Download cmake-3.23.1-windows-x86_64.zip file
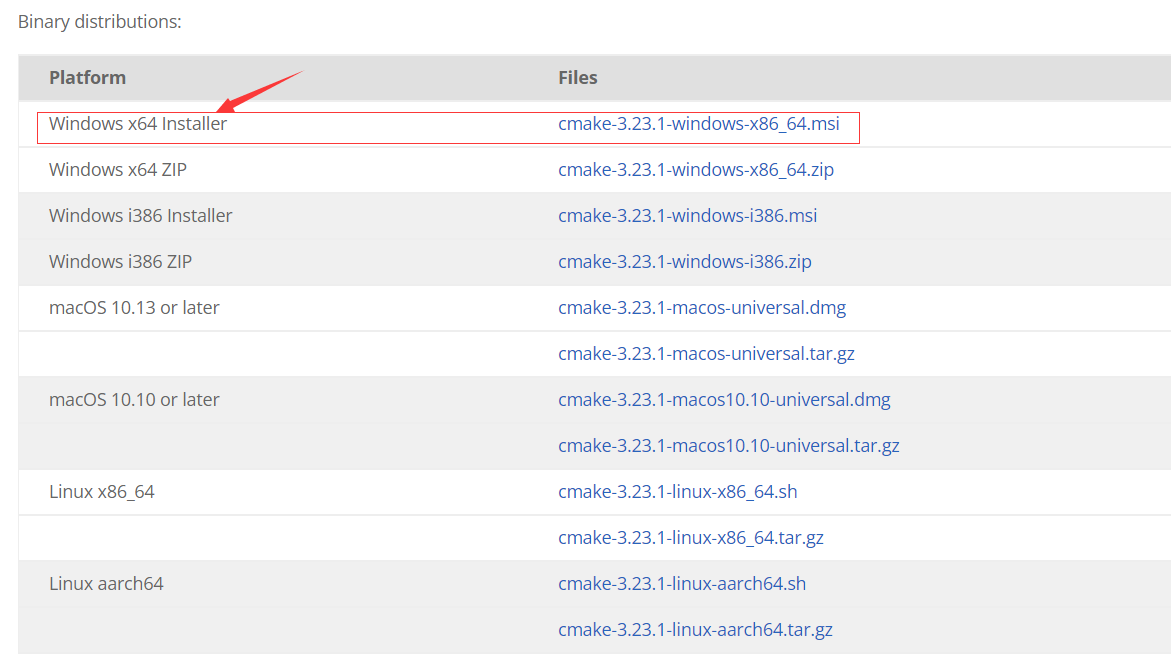The height and width of the screenshot is (654, 1171). pos(696,170)
